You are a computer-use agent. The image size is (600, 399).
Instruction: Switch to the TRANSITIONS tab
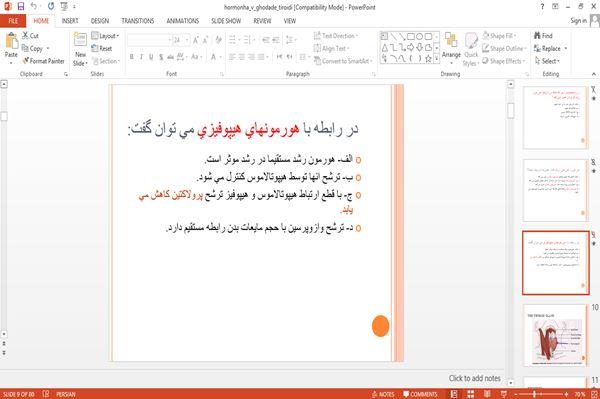[x=138, y=21]
